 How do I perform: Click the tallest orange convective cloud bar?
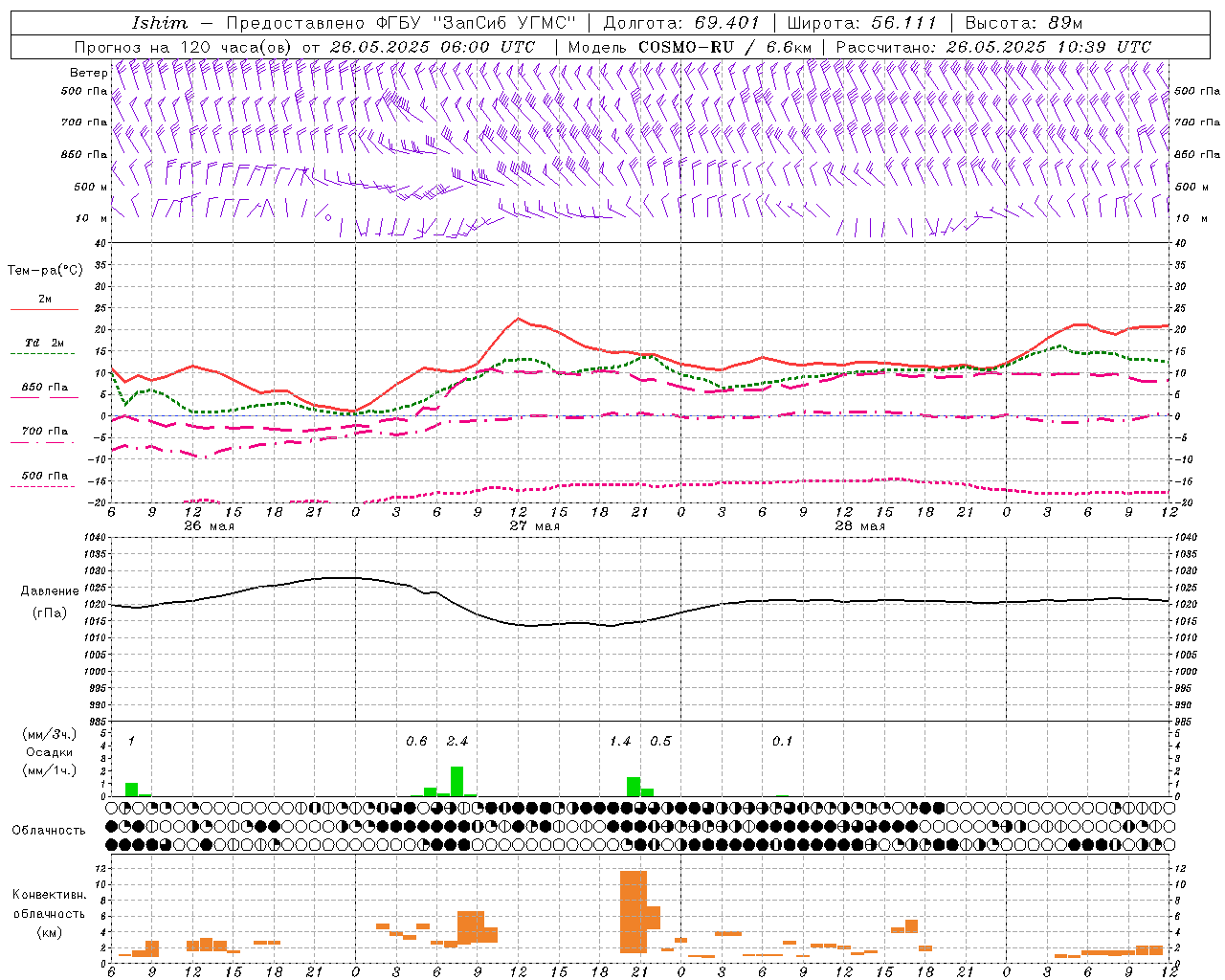coord(634,912)
